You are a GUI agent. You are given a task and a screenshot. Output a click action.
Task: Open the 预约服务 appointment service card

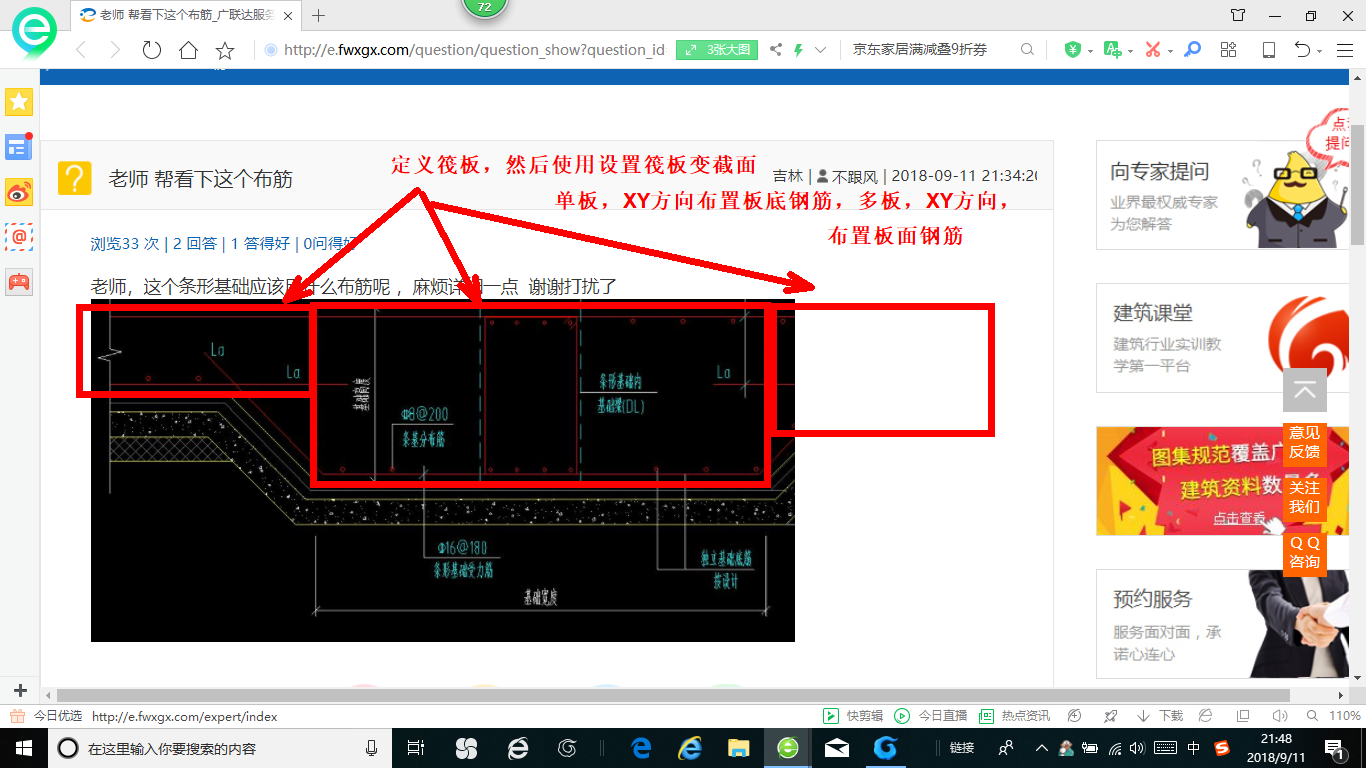point(1222,625)
